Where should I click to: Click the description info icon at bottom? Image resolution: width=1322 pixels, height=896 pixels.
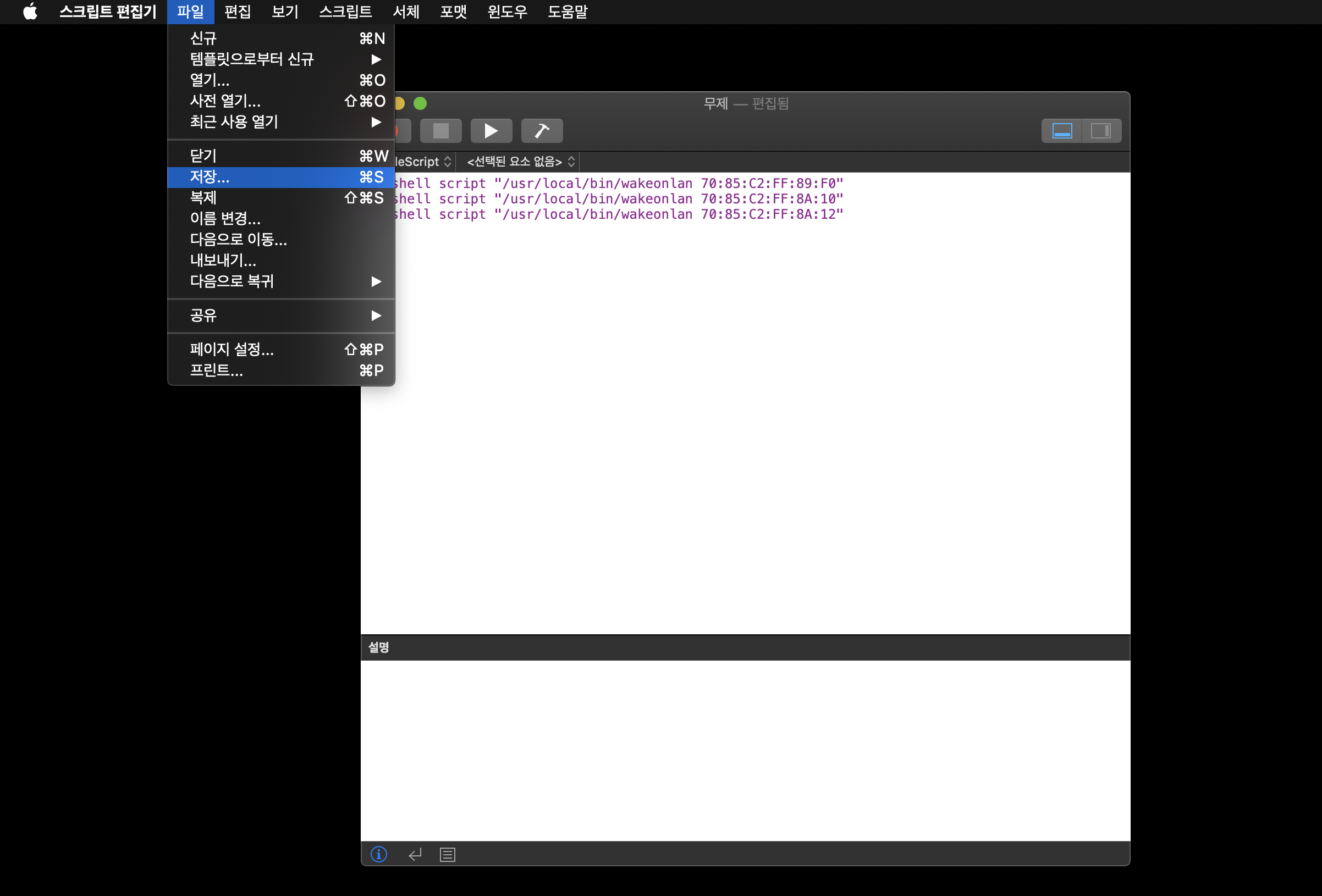379,854
